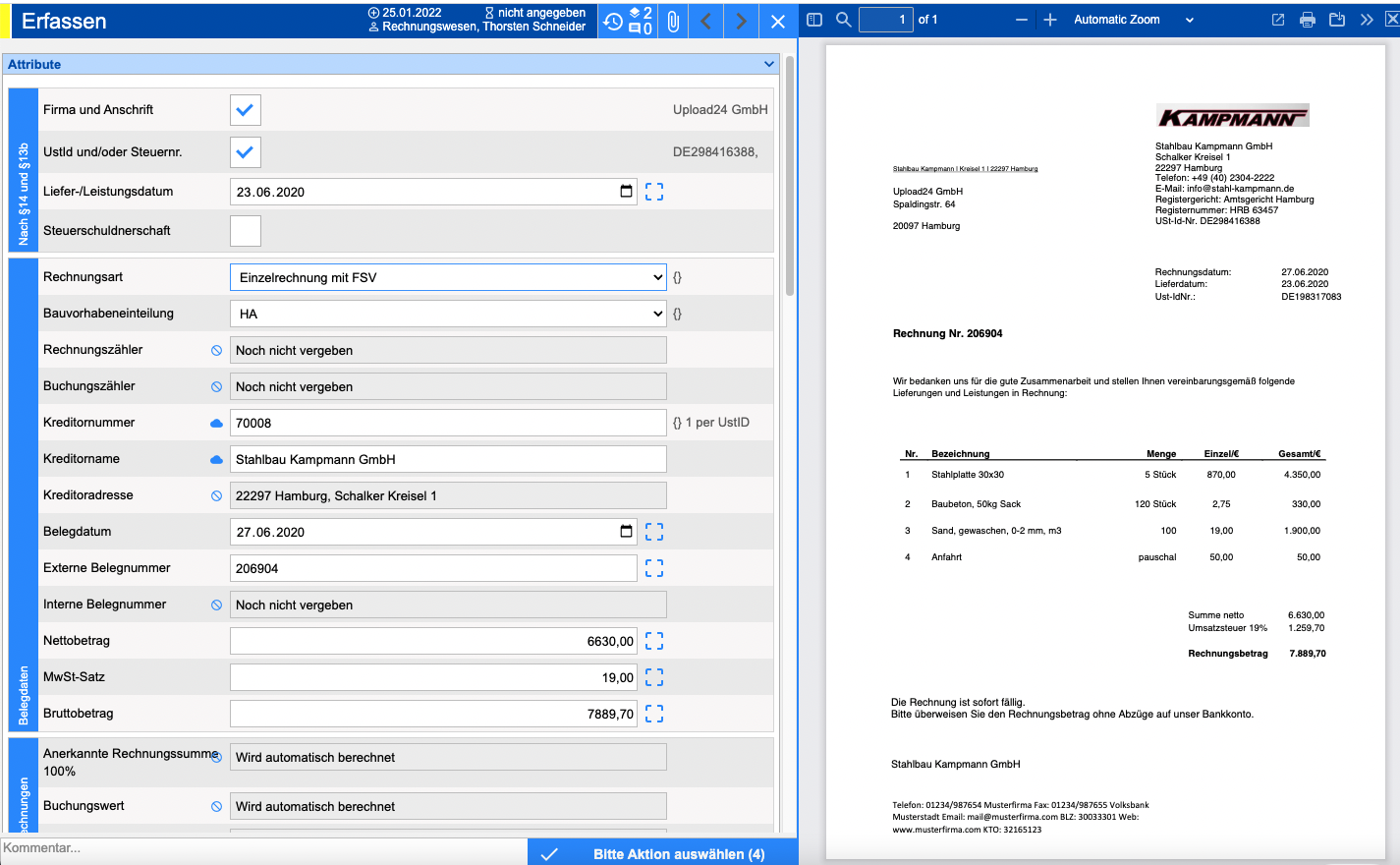Capture Bruttobetrag from document region
This screenshot has height=865, width=1400.
[x=654, y=714]
